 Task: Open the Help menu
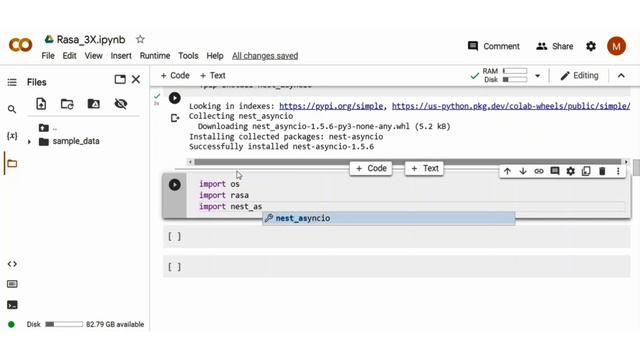coord(215,56)
